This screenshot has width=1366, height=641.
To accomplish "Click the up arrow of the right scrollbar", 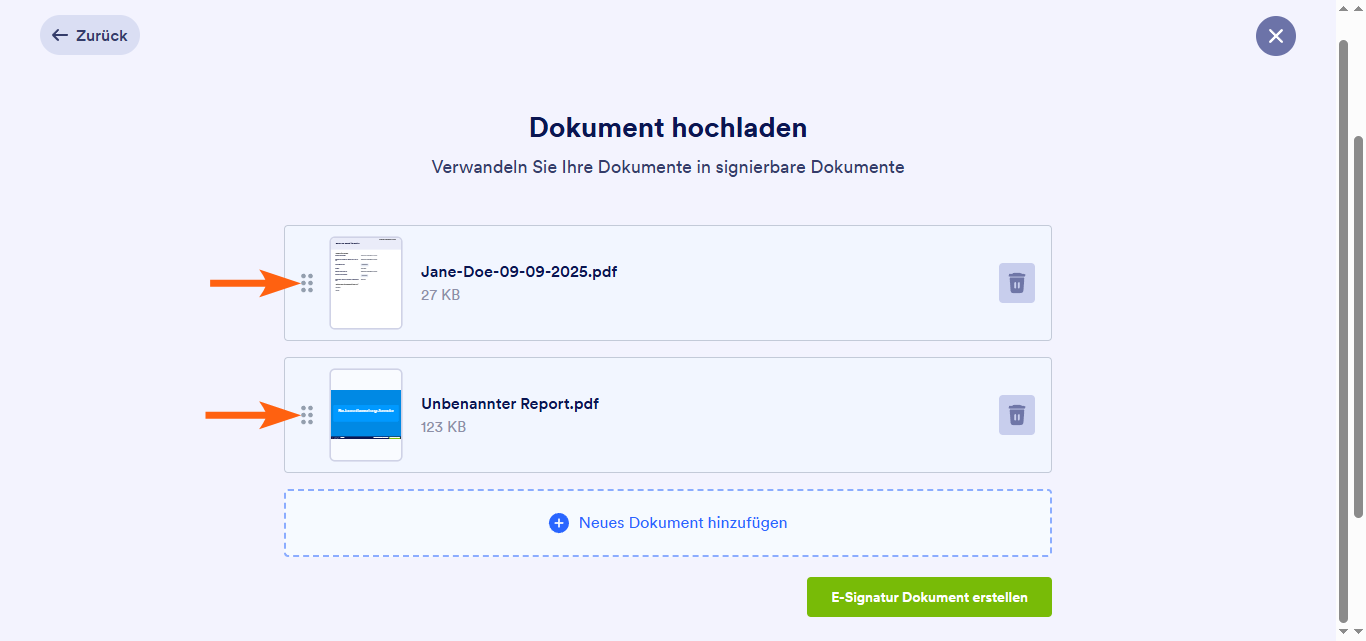I will click(1359, 7).
